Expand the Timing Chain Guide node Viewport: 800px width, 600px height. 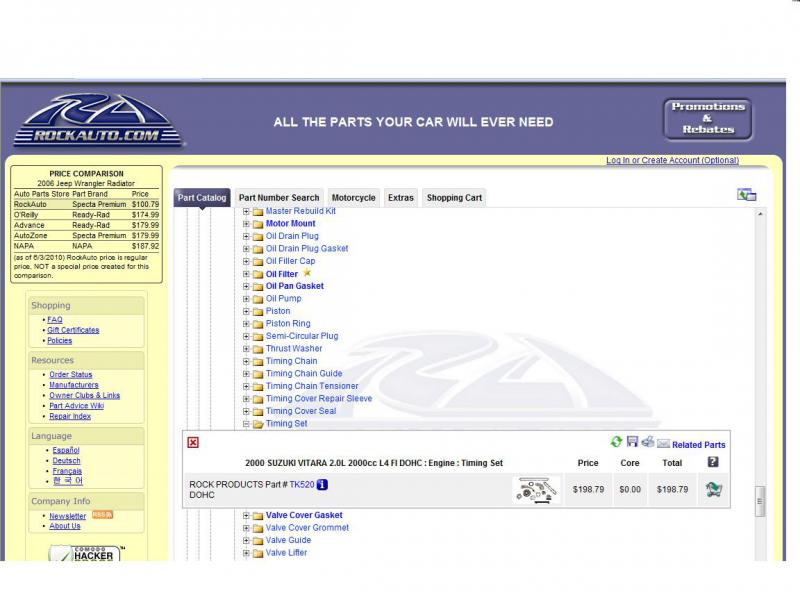coord(246,373)
